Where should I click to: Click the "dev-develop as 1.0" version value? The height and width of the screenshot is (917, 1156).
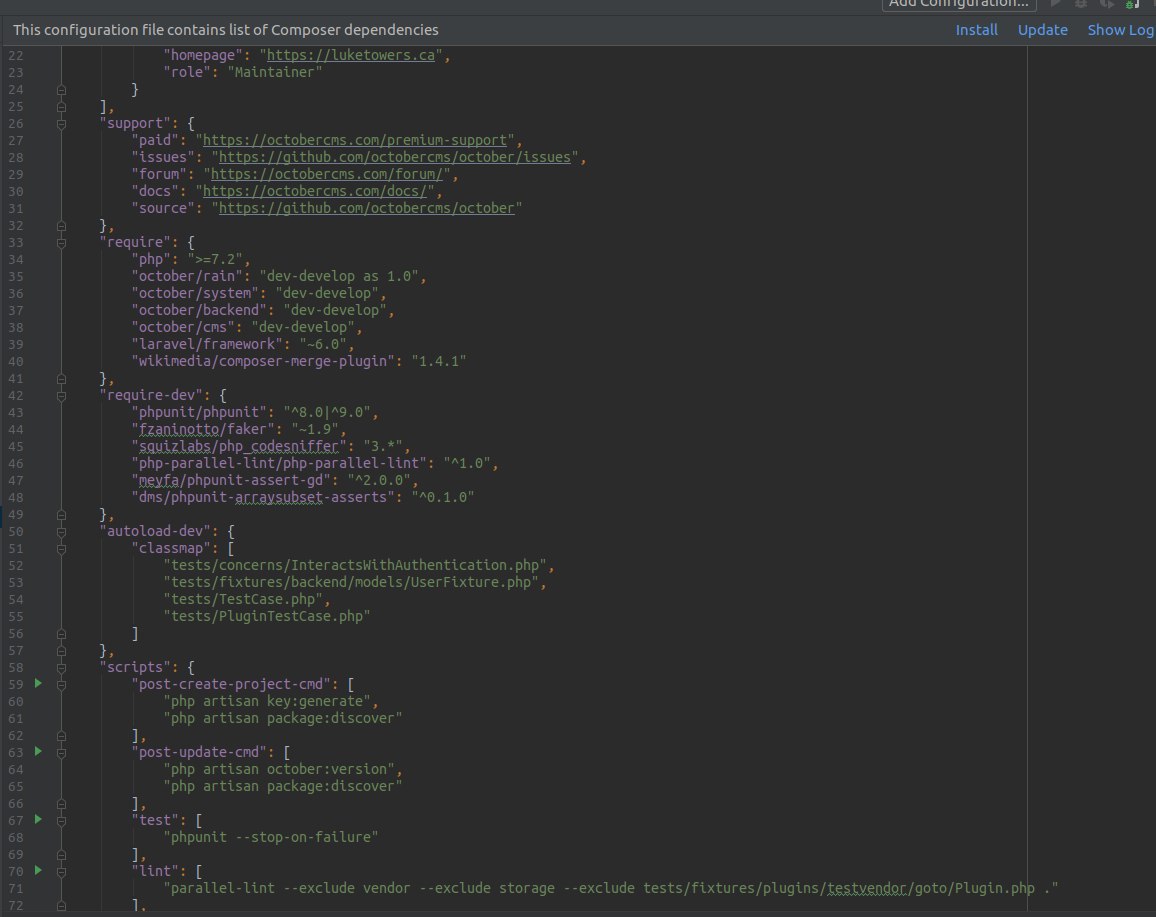pos(339,276)
